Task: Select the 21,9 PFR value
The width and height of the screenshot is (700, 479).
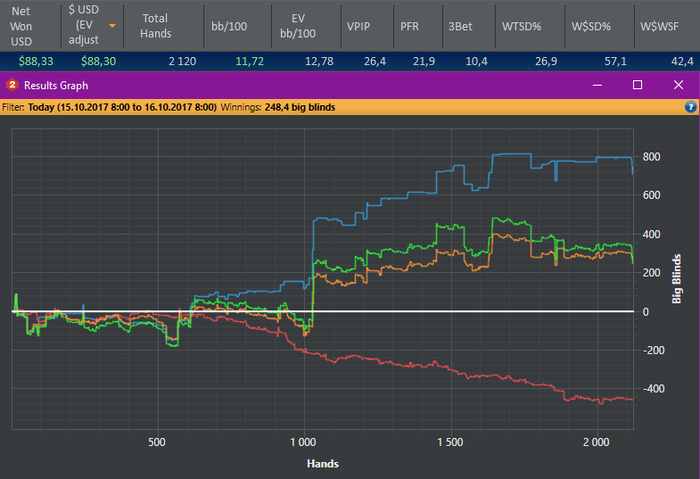Action: pos(424,61)
